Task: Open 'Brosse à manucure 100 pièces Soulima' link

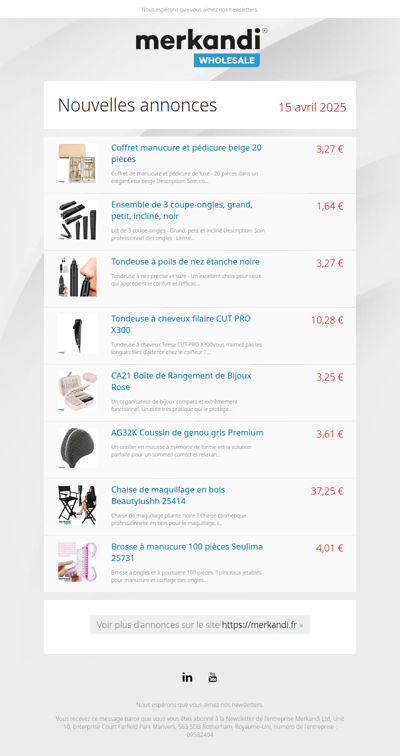Action: (187, 553)
